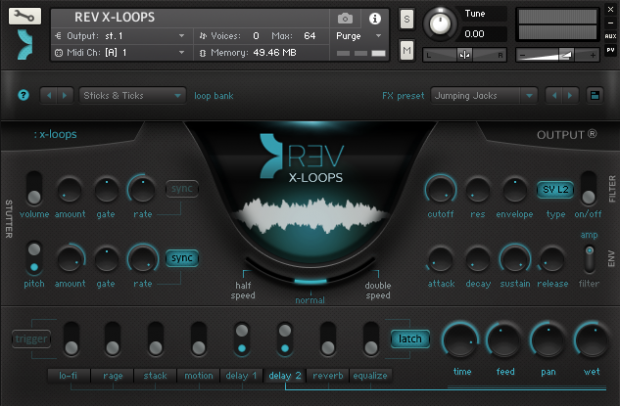Click the latch button
Viewport: 620px width, 406px height.
410,339
